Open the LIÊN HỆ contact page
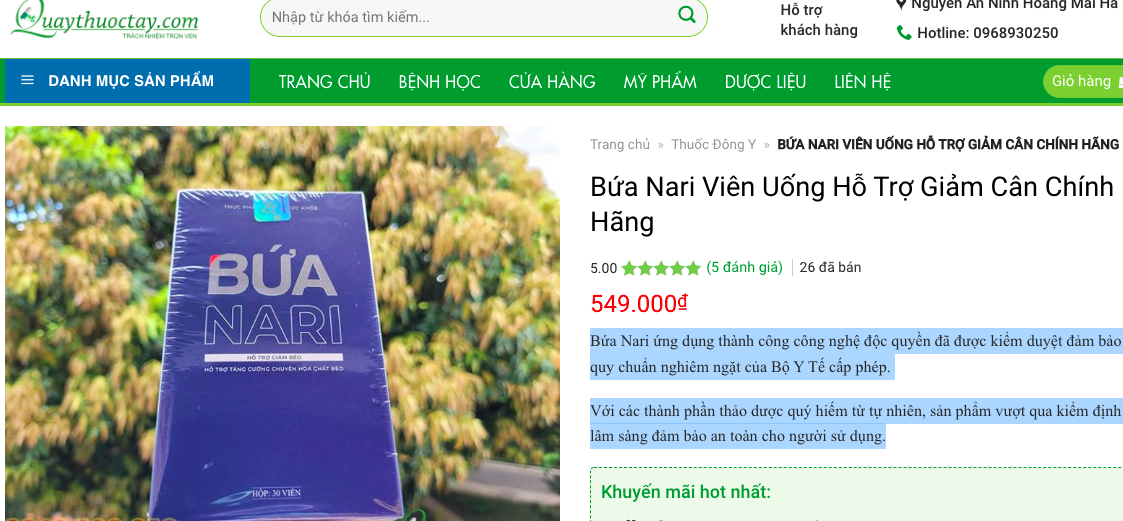Viewport: 1123px width, 521px height. (862, 82)
